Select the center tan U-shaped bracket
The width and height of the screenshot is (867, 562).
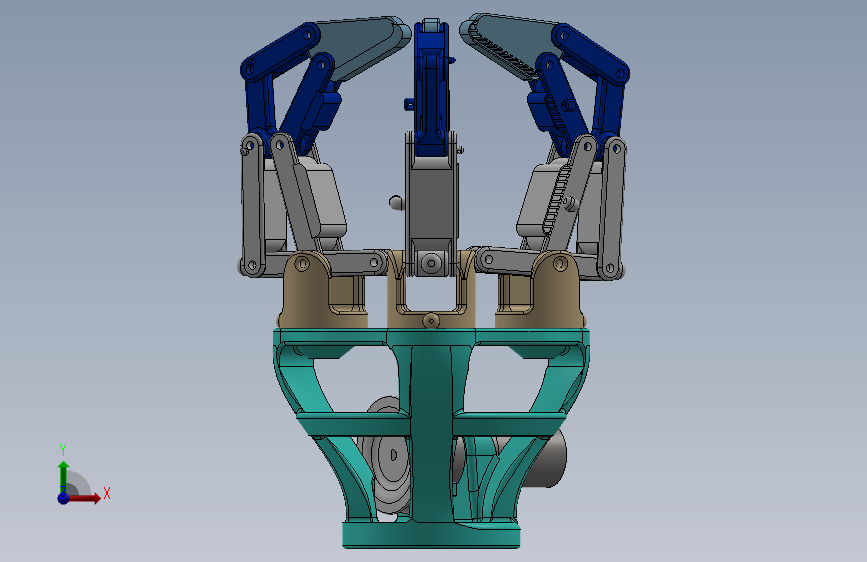click(431, 290)
